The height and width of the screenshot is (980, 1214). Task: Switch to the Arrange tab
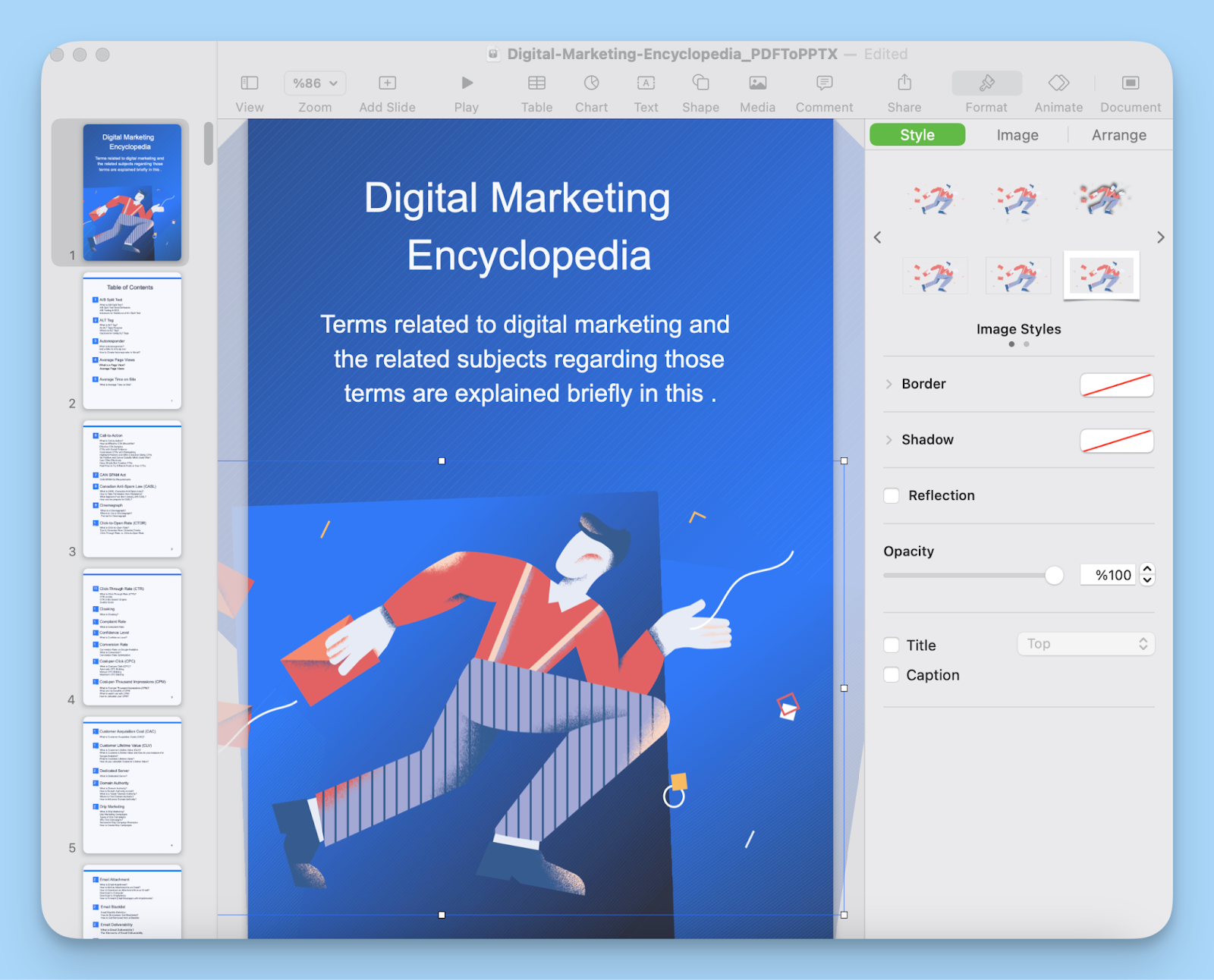tap(1118, 134)
